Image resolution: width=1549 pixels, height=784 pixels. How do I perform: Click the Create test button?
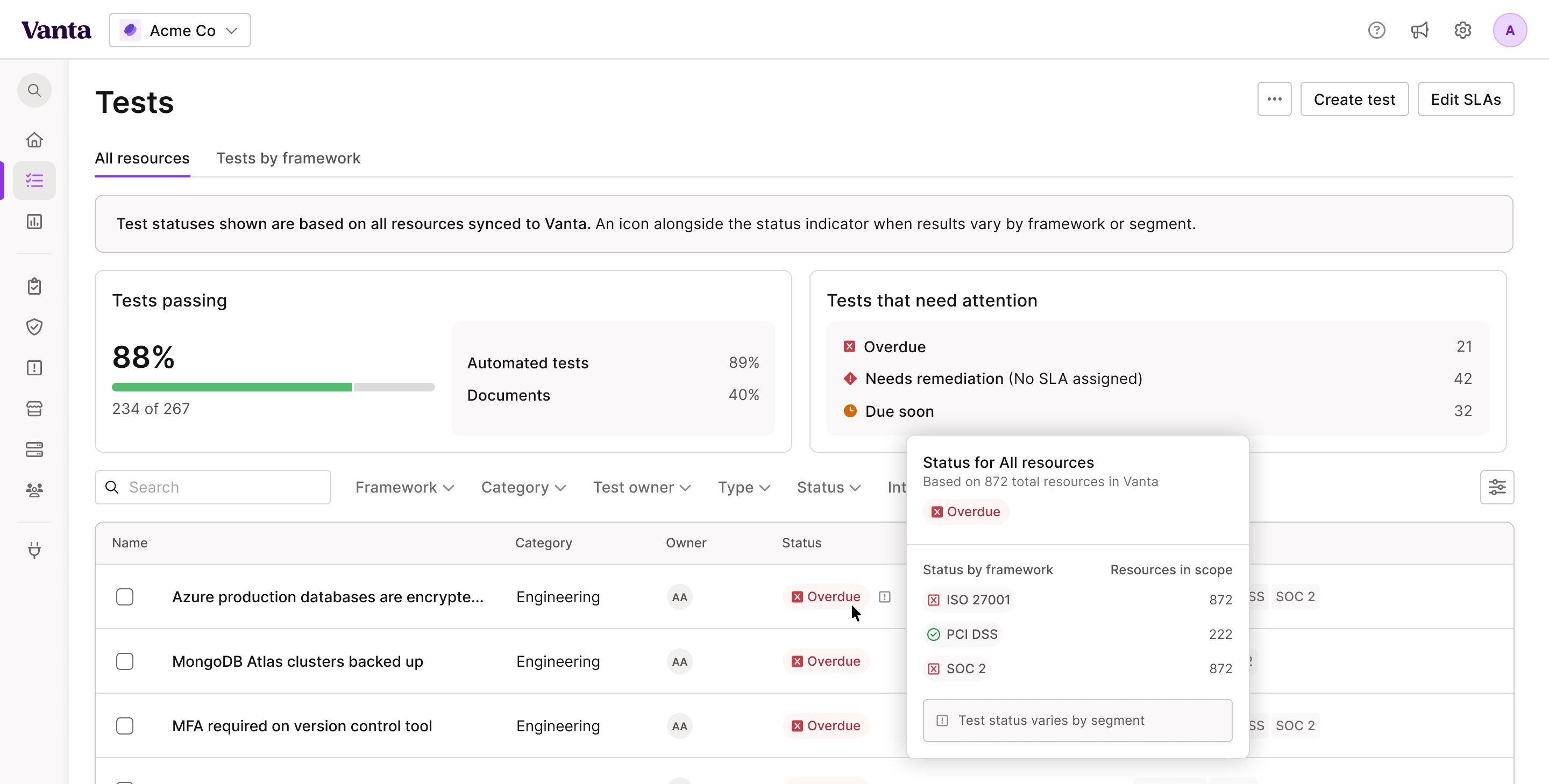click(1354, 99)
